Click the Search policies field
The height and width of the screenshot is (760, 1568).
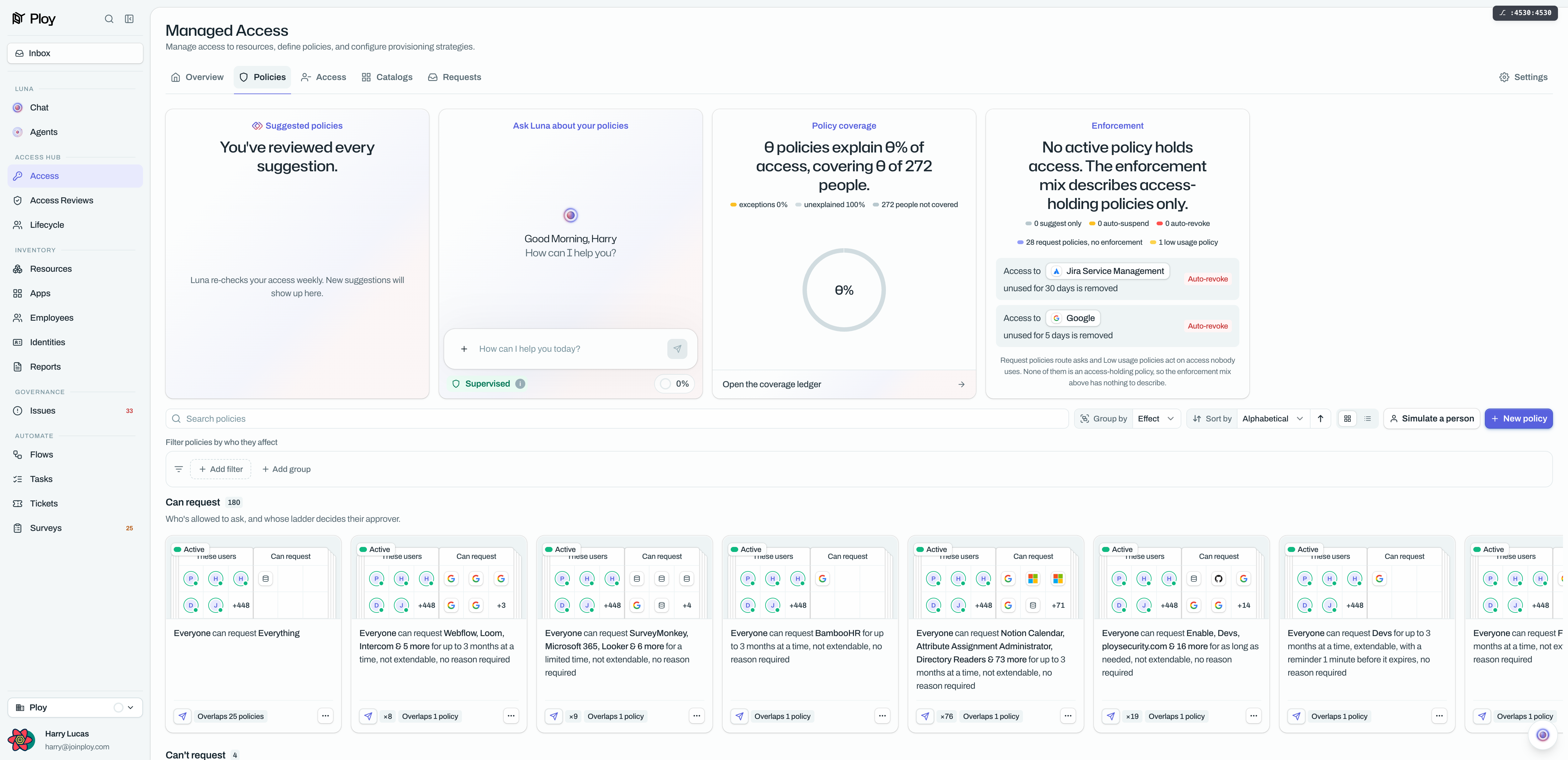(x=617, y=419)
